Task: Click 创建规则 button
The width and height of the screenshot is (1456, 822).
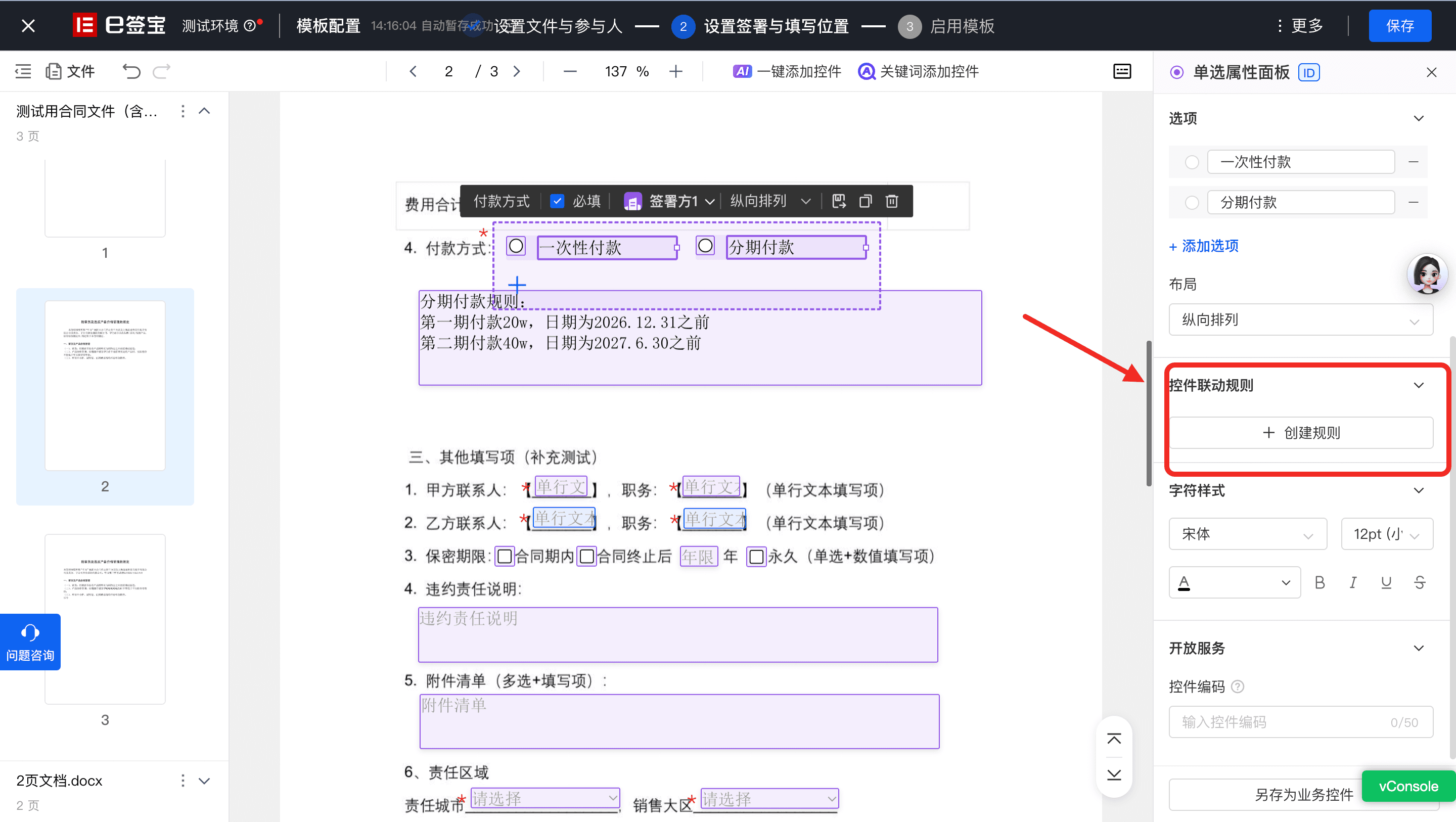Action: pyautogui.click(x=1301, y=433)
